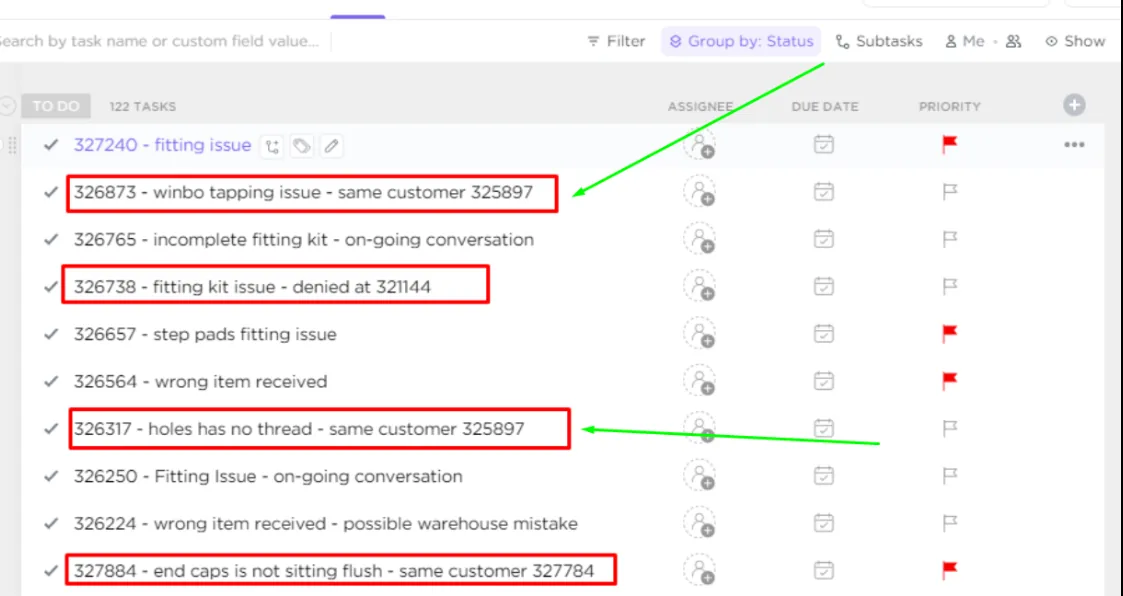The height and width of the screenshot is (596, 1123).
Task: Open the Show options
Action: (x=1075, y=42)
